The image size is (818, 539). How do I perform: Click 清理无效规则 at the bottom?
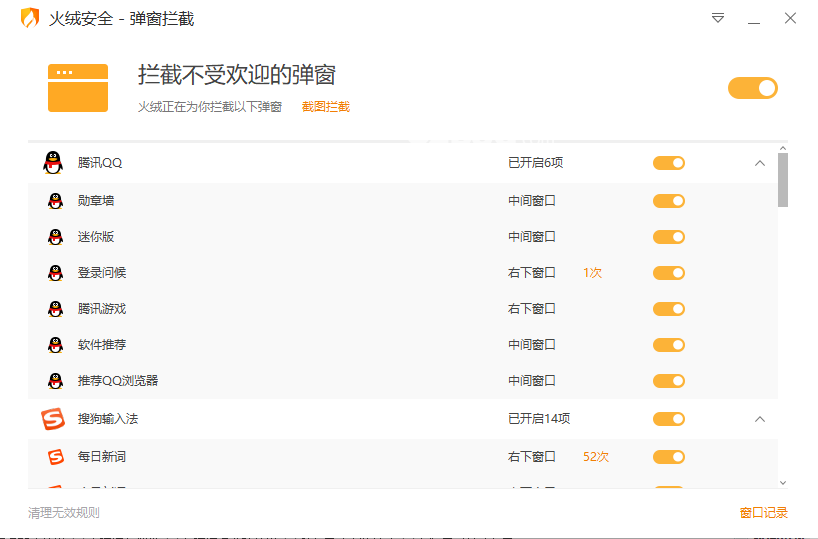click(x=64, y=513)
